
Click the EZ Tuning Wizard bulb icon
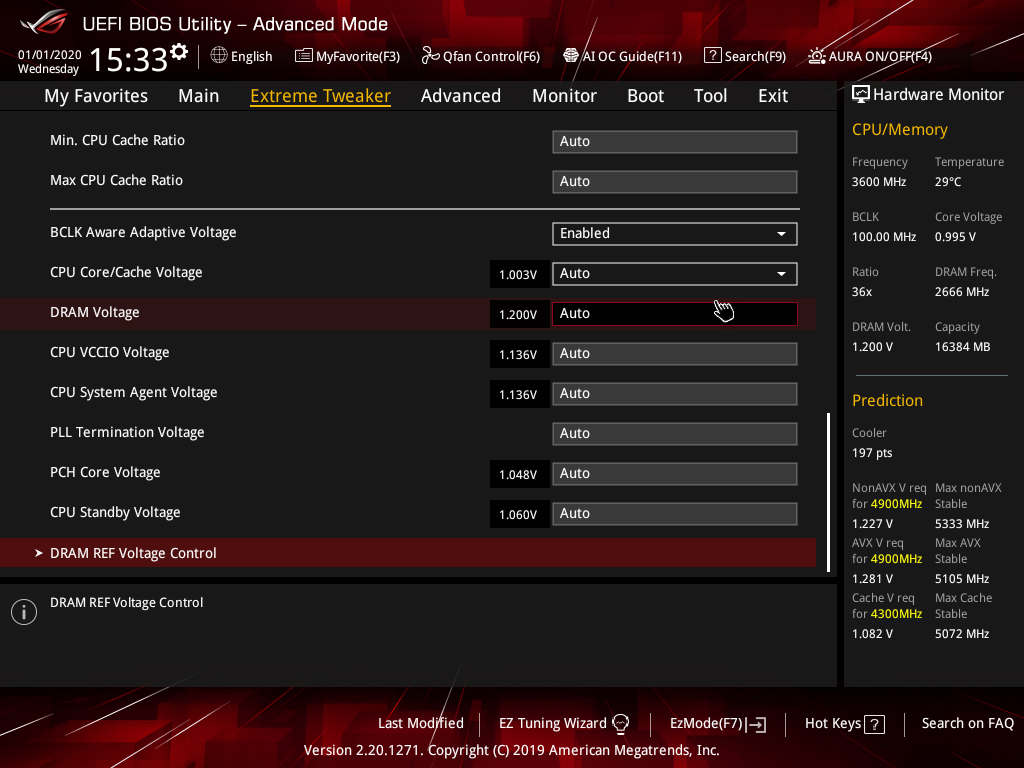(620, 724)
